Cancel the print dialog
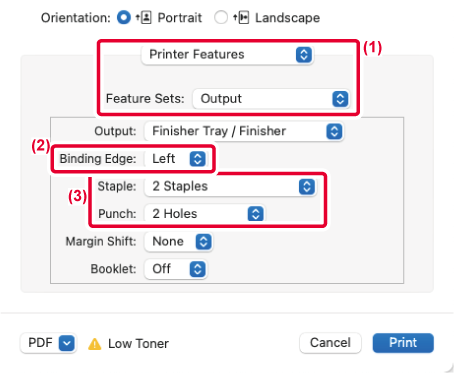The image size is (454, 373). [x=330, y=343]
